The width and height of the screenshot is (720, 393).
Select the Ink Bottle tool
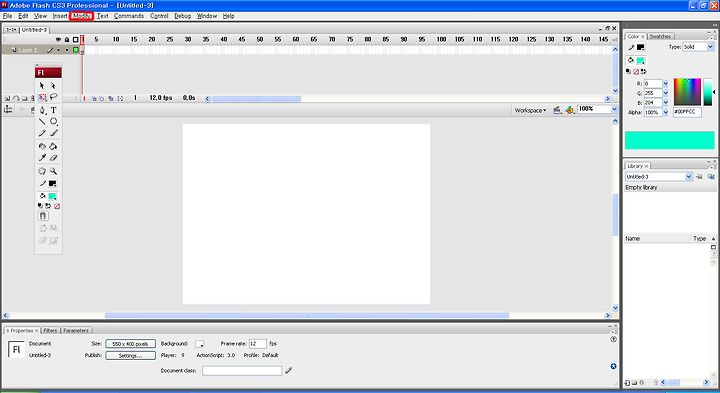tap(42, 146)
